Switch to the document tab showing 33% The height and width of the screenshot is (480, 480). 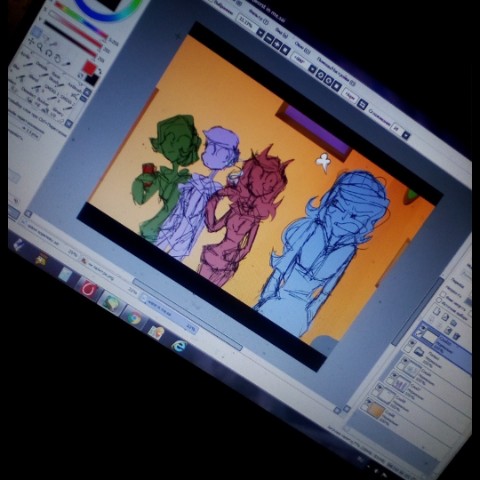pos(169,313)
